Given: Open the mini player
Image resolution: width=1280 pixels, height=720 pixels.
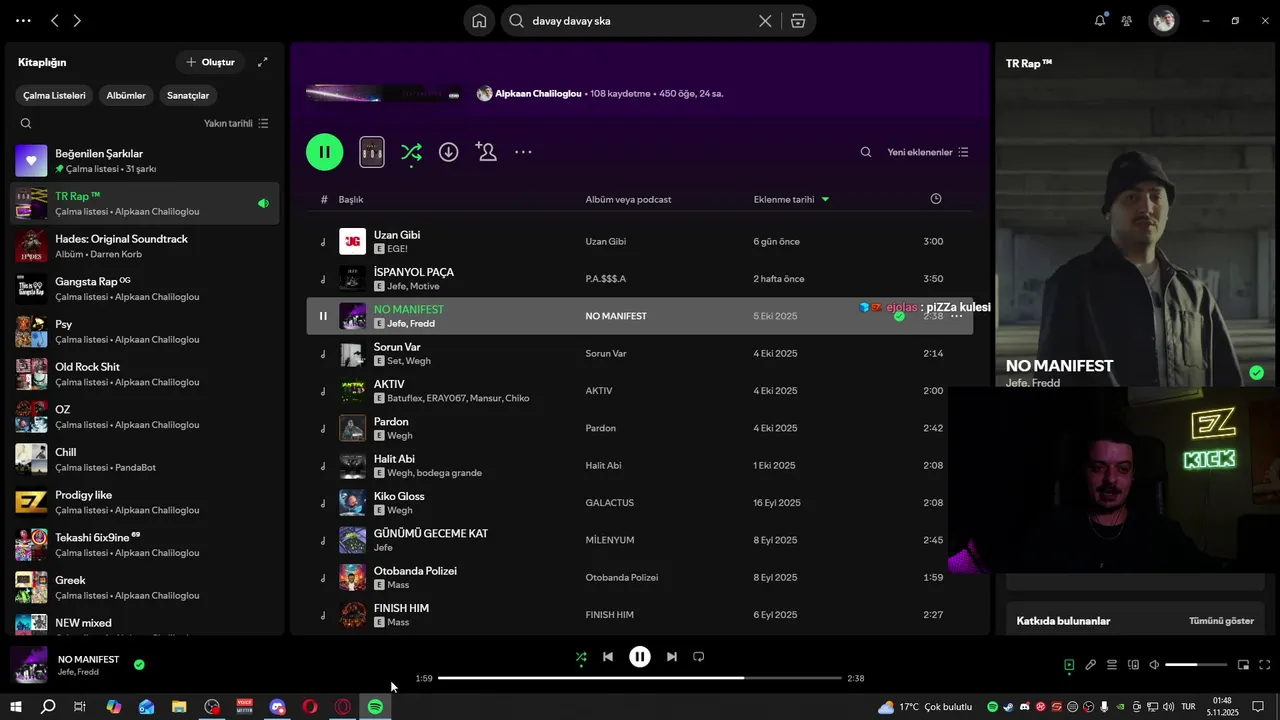Looking at the screenshot, I should click(x=1244, y=665).
